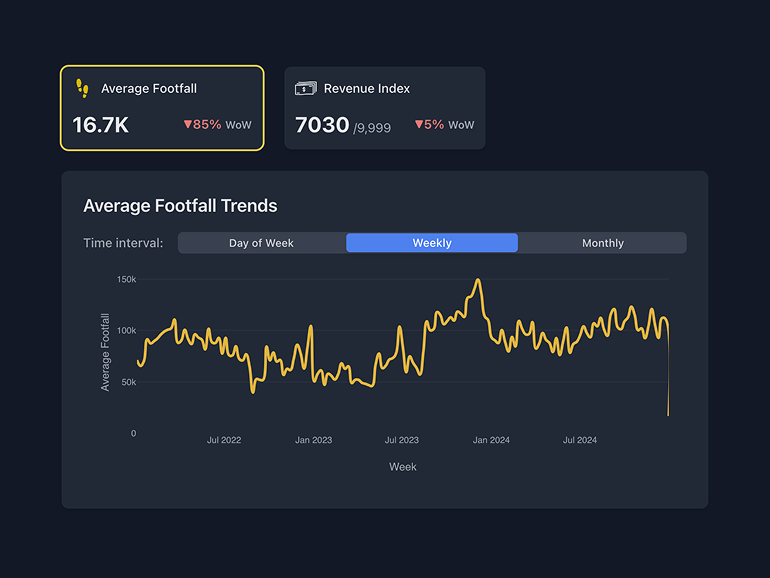Click the Average Footfall y-axis title
770x578 pixels.
pyautogui.click(x=105, y=352)
